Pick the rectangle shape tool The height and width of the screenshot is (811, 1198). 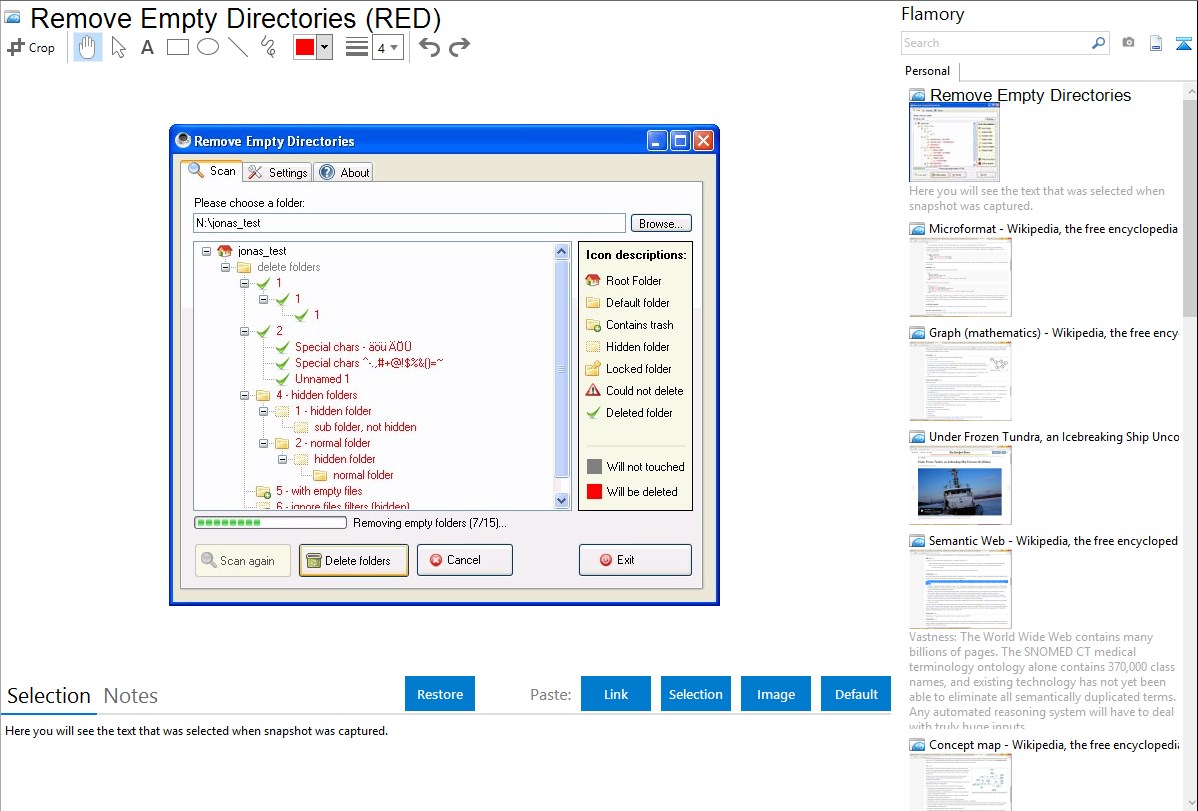(177, 47)
